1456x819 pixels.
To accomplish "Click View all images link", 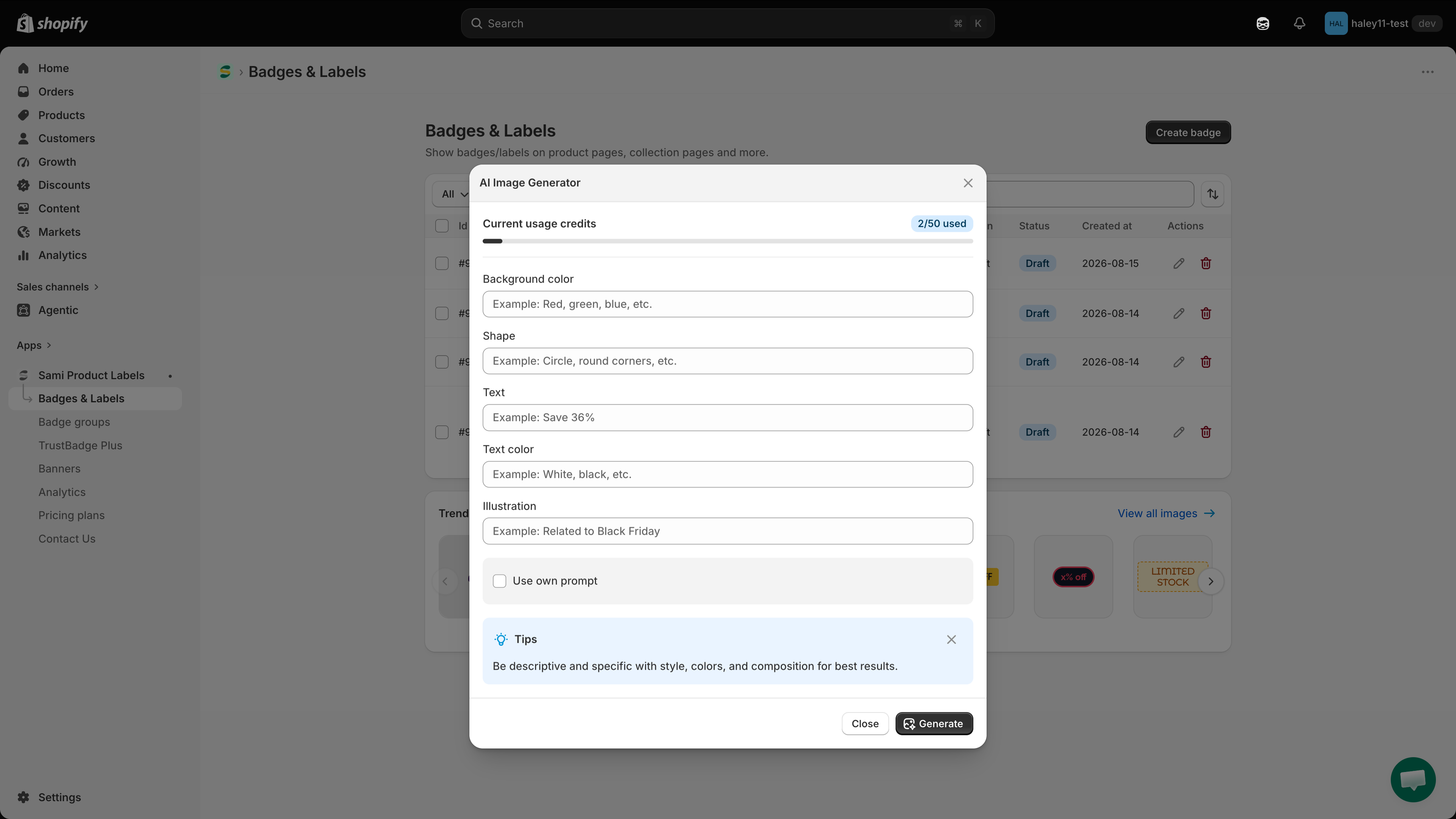I will 1166,513.
